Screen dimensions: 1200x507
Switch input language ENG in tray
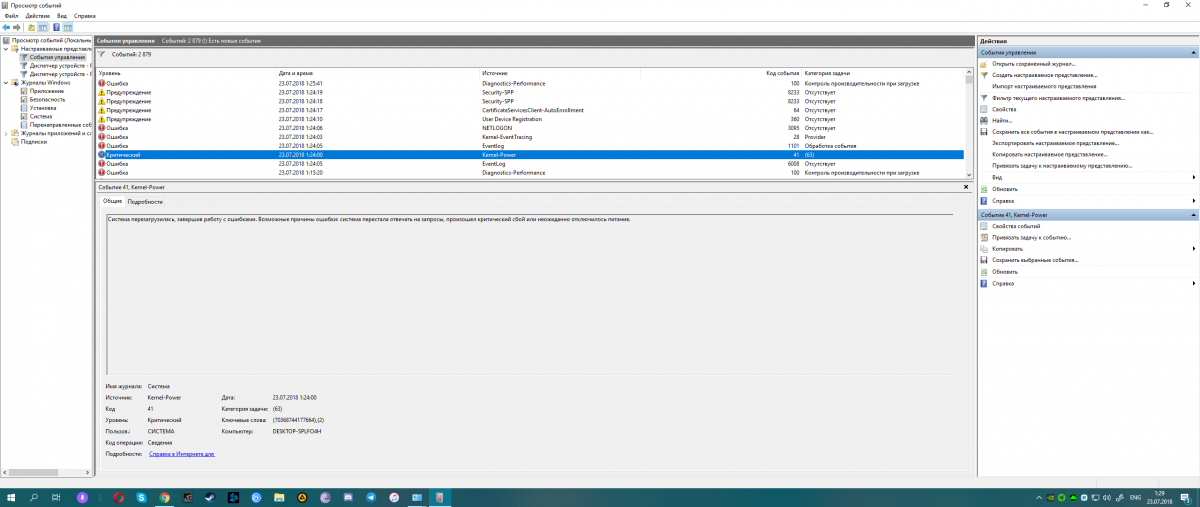pos(1135,497)
